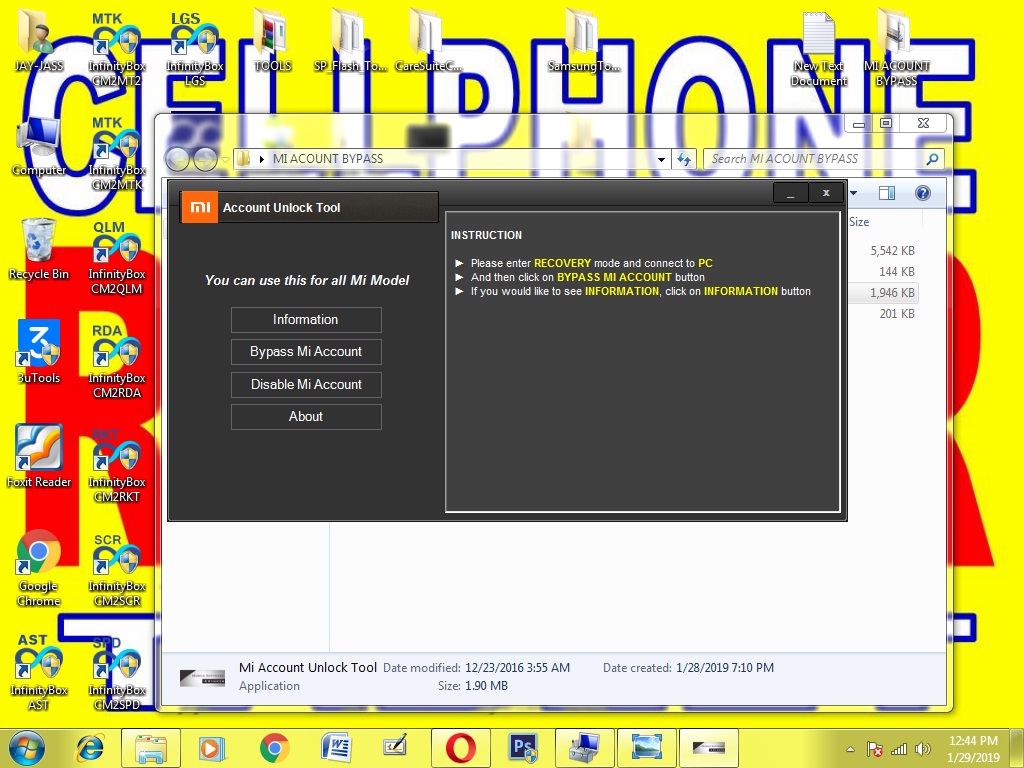Screen dimensions: 1024x768
Task: Open Microsoft Word taskbar icon
Action: coord(336,748)
